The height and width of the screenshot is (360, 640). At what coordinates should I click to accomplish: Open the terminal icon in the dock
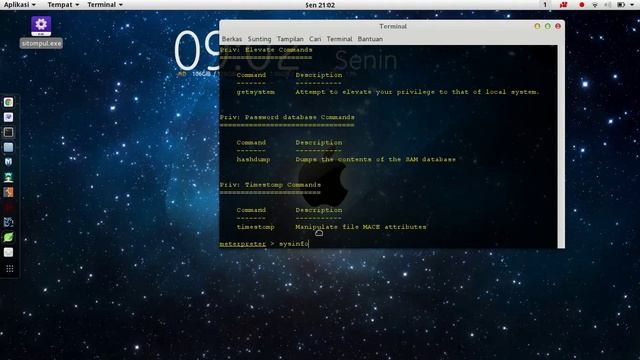pyautogui.click(x=9, y=132)
